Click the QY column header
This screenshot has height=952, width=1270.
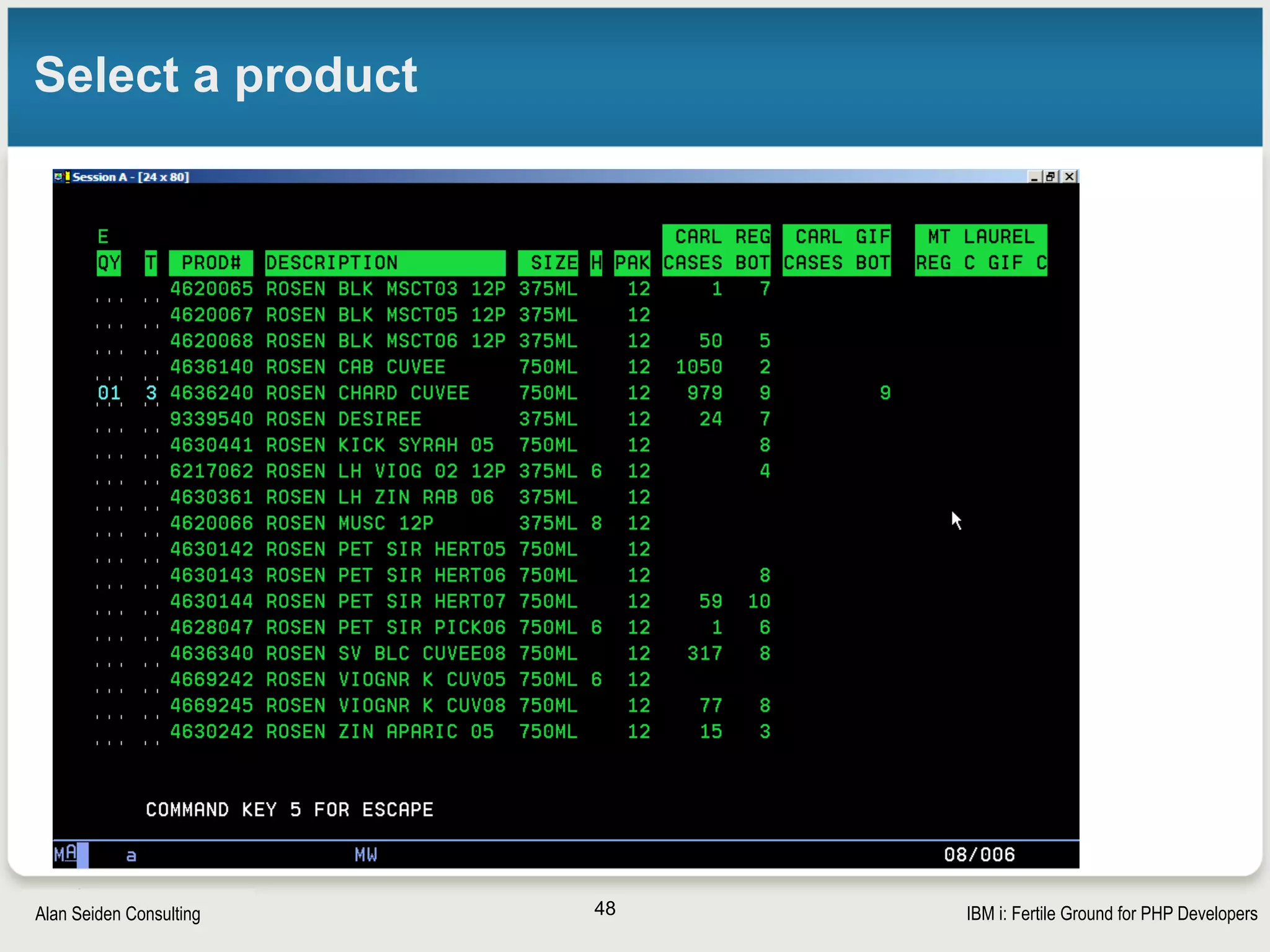pyautogui.click(x=109, y=263)
